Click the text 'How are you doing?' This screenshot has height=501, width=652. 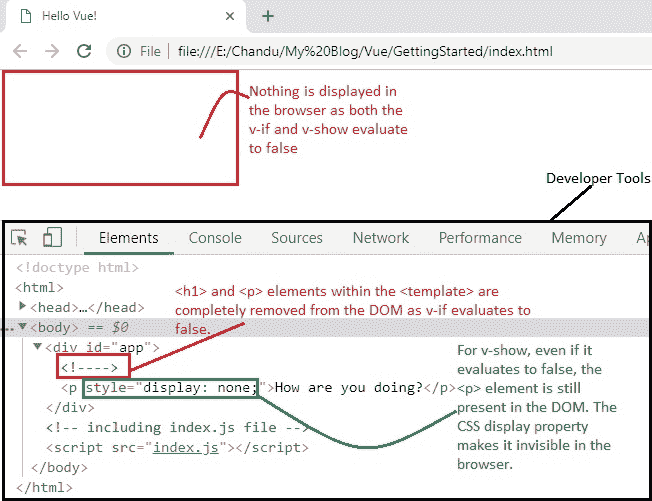pos(348,387)
